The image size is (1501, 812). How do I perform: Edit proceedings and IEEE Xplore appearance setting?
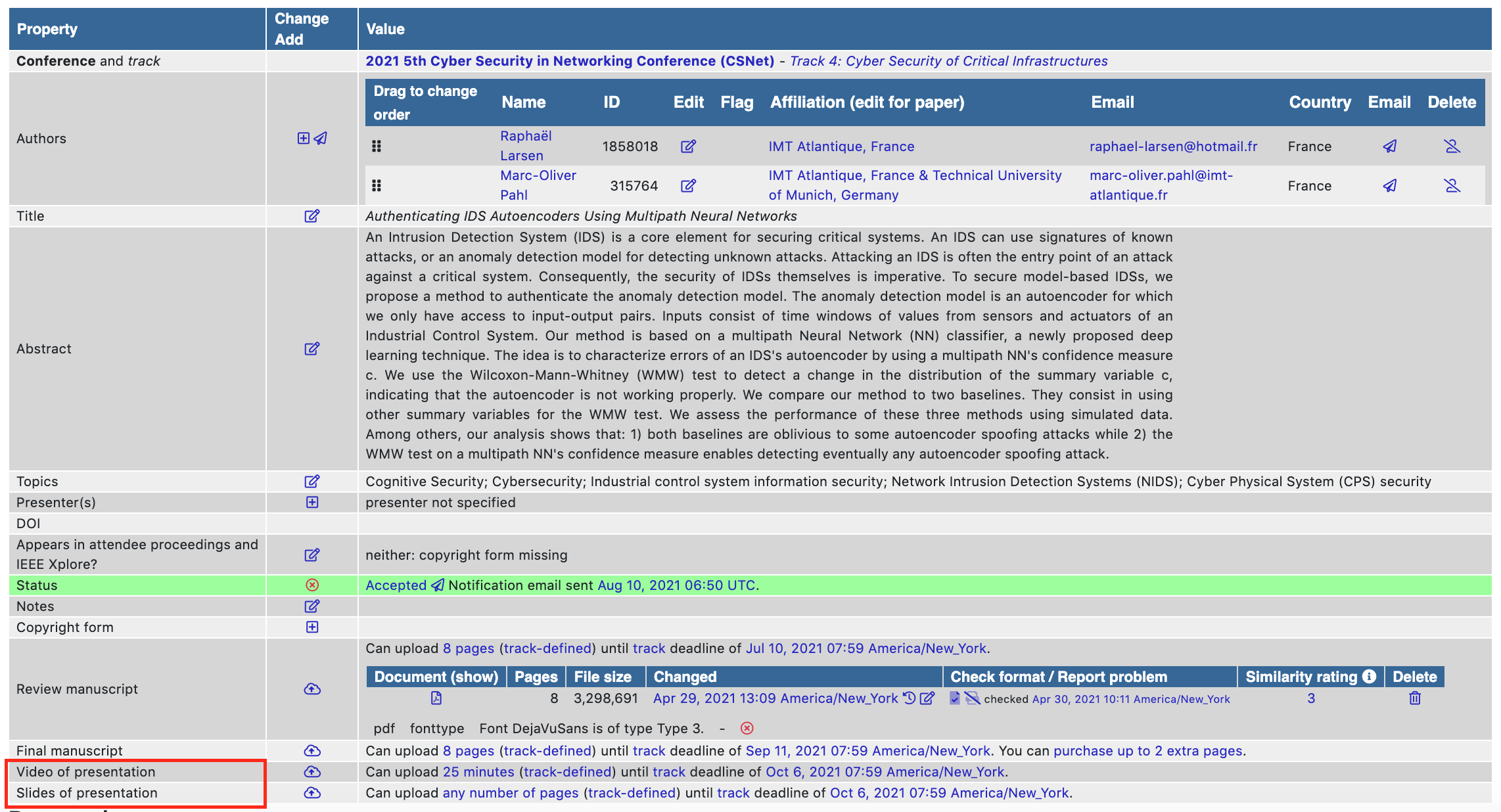pyautogui.click(x=312, y=554)
